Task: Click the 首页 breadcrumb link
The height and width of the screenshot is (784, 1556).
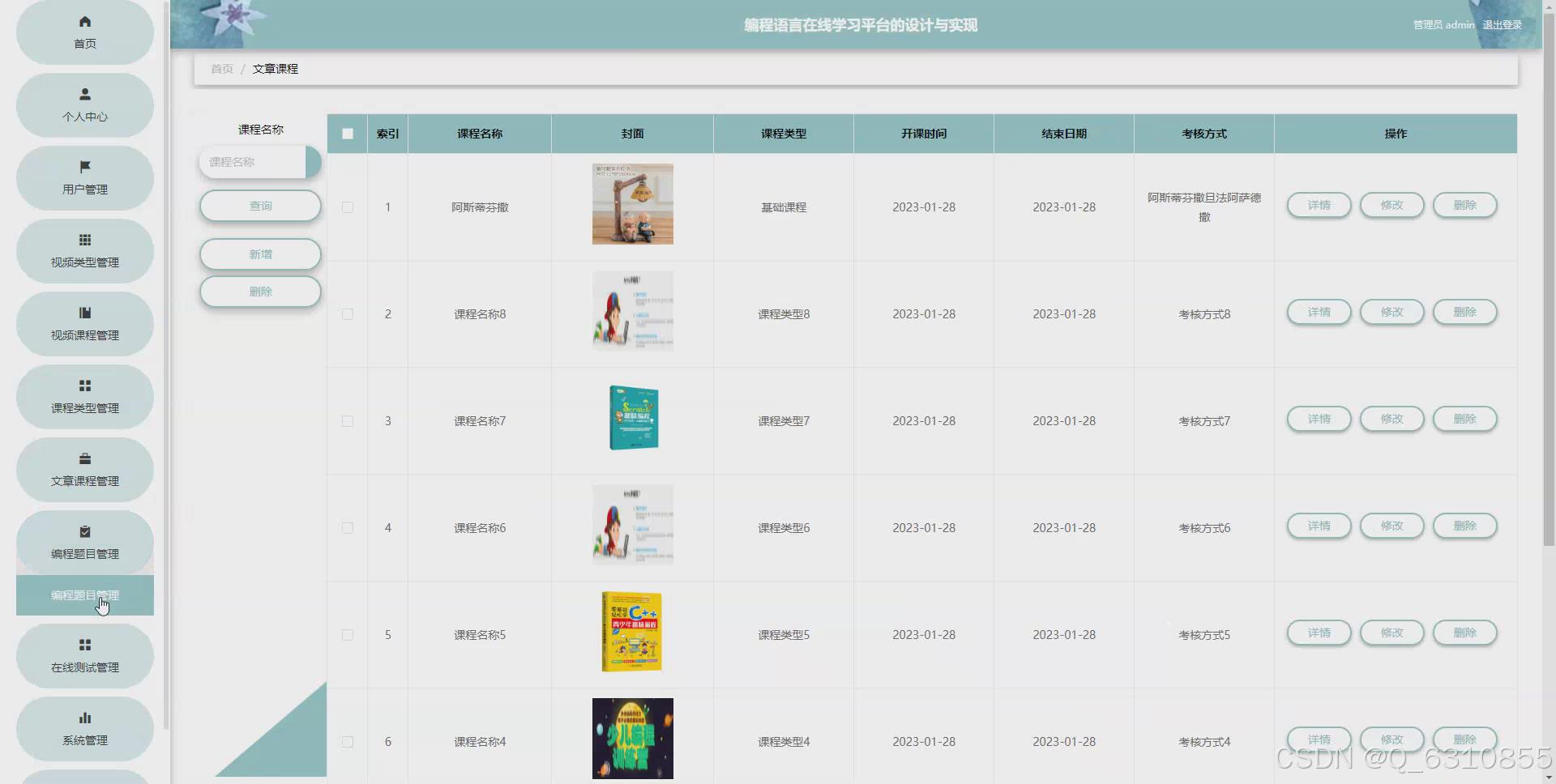Action: click(222, 69)
